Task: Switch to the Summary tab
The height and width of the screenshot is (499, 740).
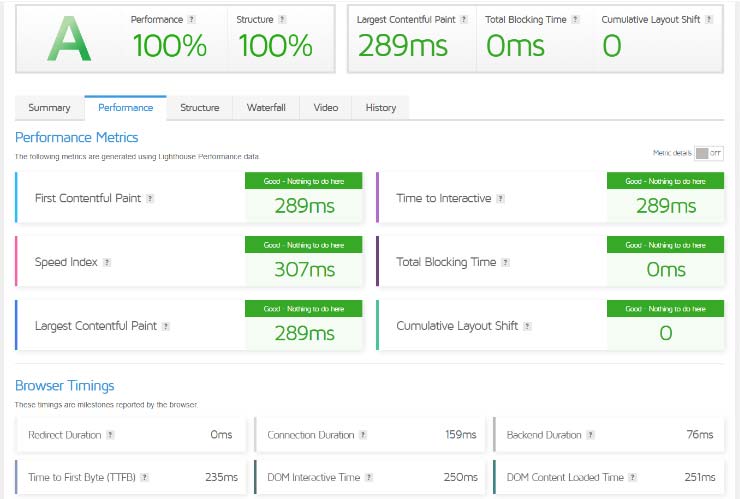Action: pos(49,108)
